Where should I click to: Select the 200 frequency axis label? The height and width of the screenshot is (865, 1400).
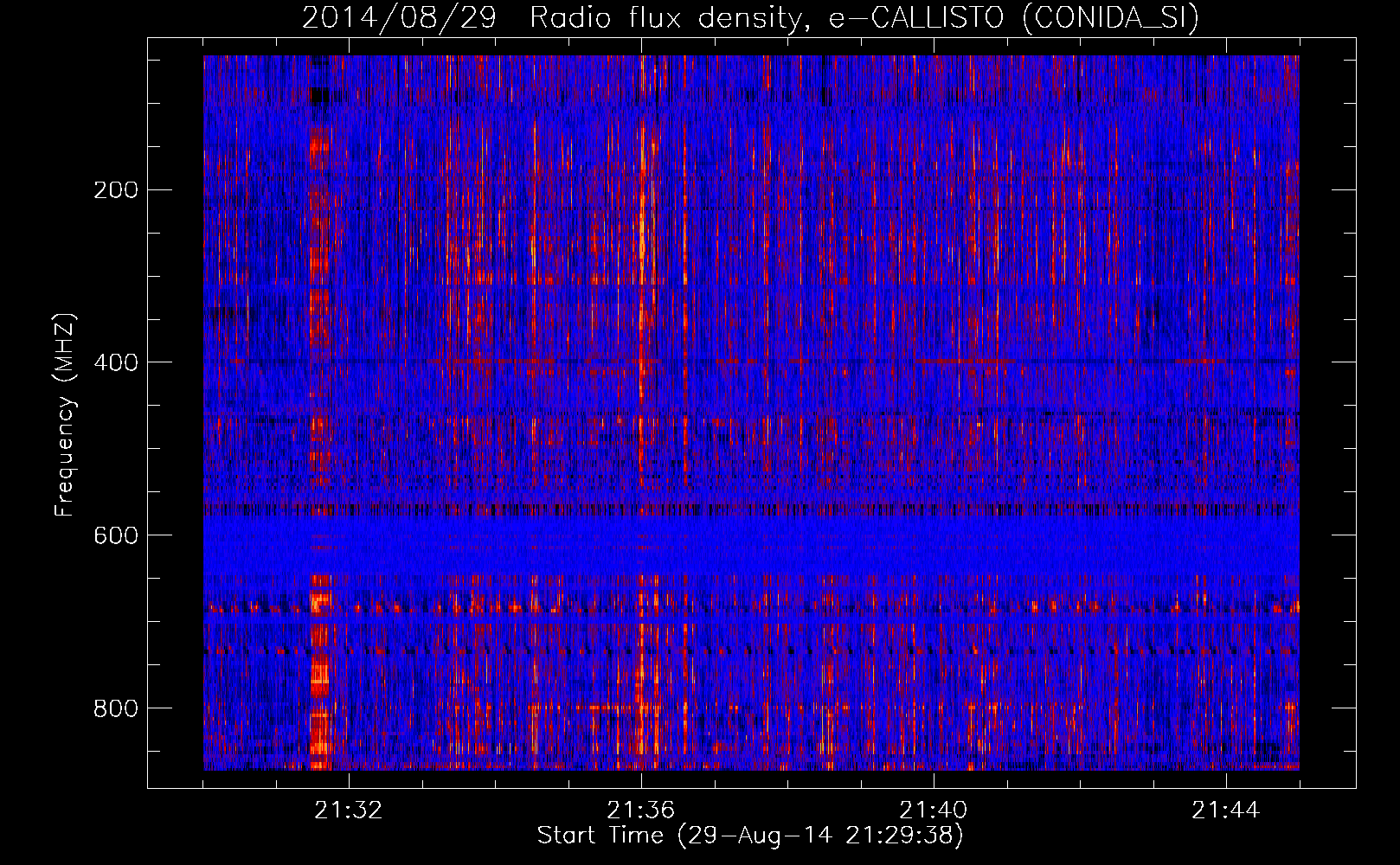coord(116,190)
